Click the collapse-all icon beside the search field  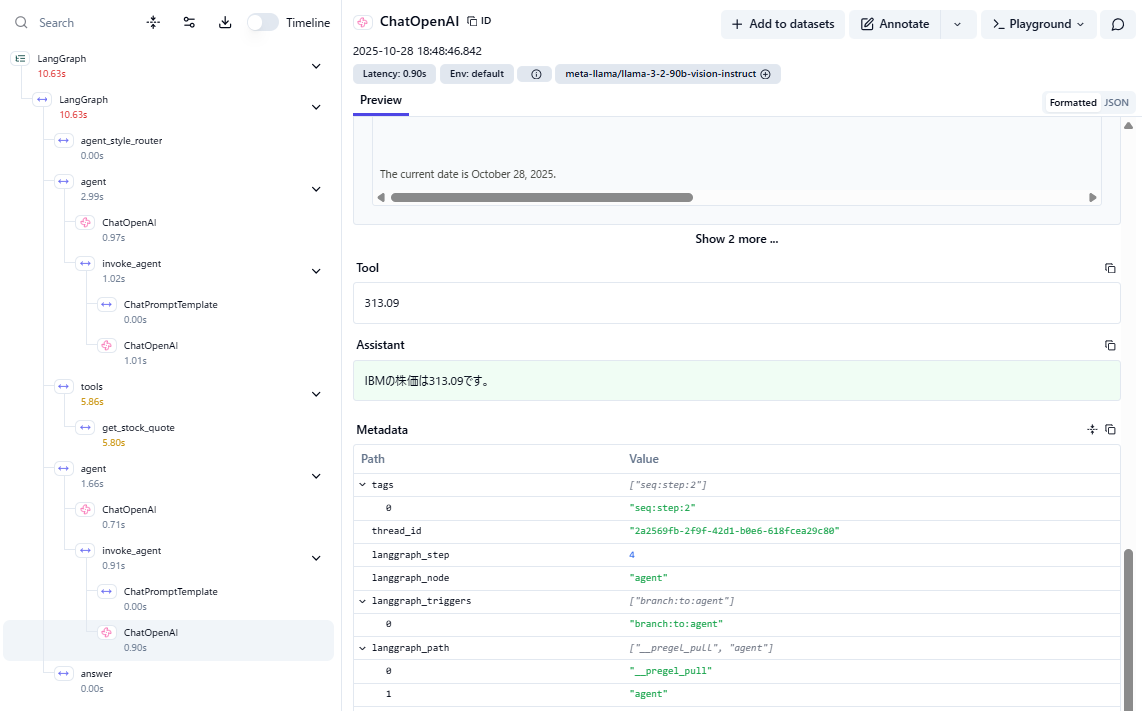(153, 22)
